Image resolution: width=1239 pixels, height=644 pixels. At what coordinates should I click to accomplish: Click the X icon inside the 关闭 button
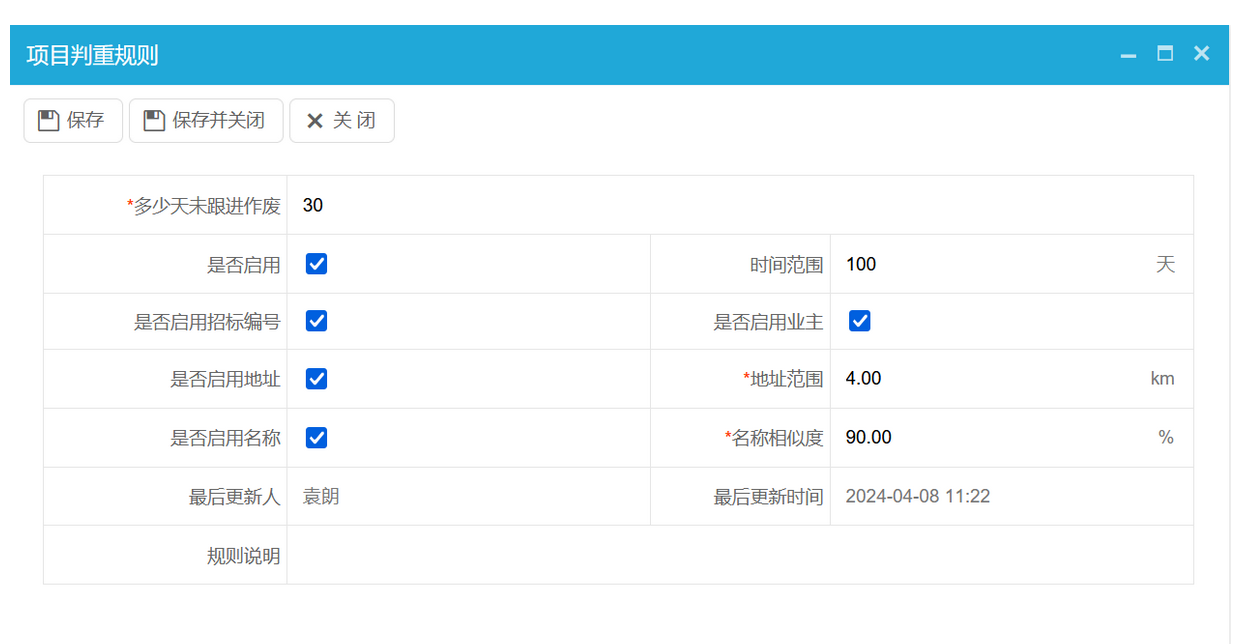tap(315, 120)
